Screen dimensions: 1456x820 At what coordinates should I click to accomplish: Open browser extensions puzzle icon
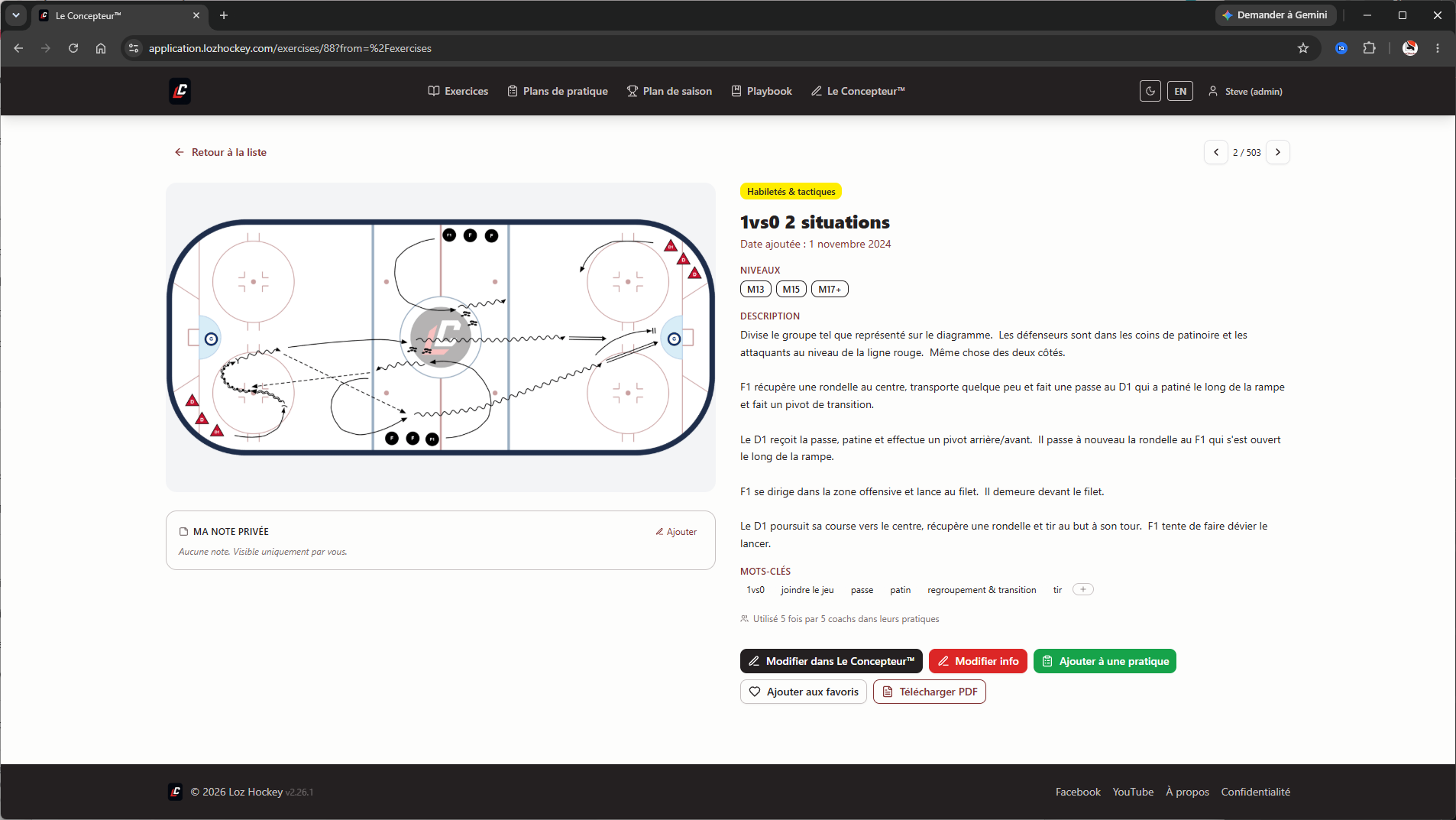1369,48
